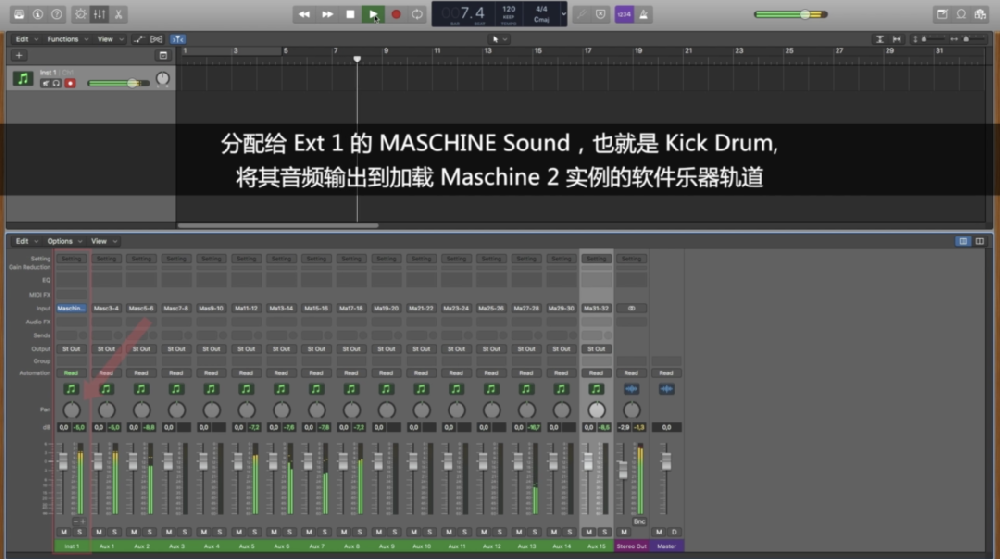The image size is (1000, 559).
Task: Toggle the Flex show/hide button
Action: pos(156,40)
